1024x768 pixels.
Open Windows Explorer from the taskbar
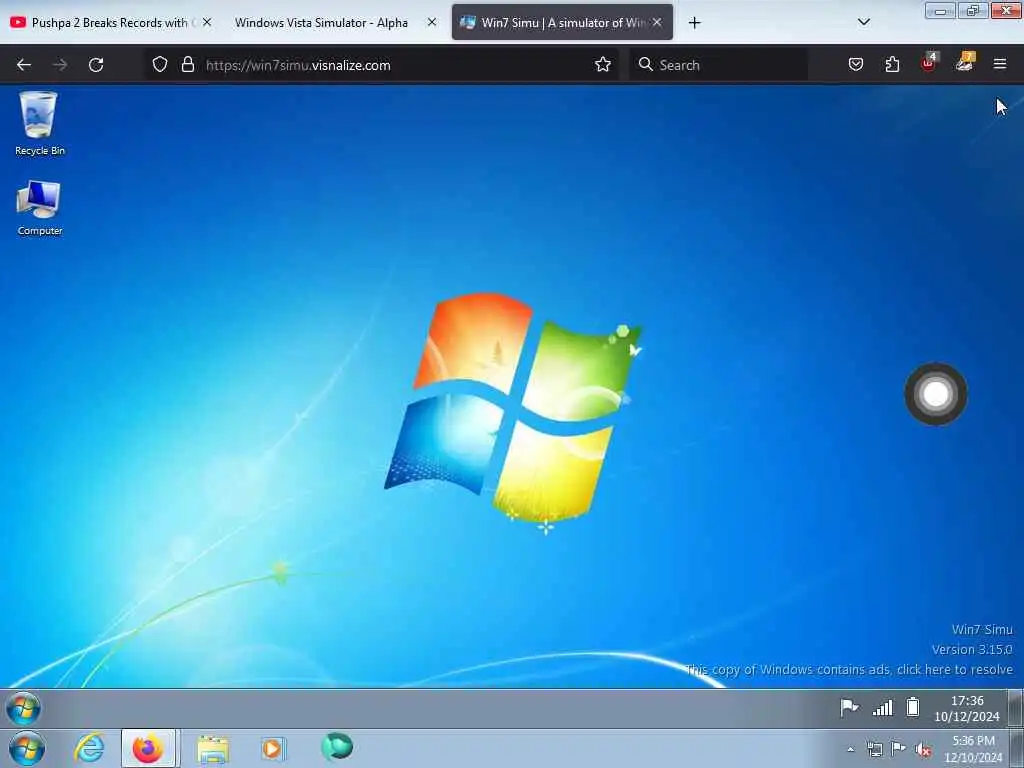(x=213, y=749)
